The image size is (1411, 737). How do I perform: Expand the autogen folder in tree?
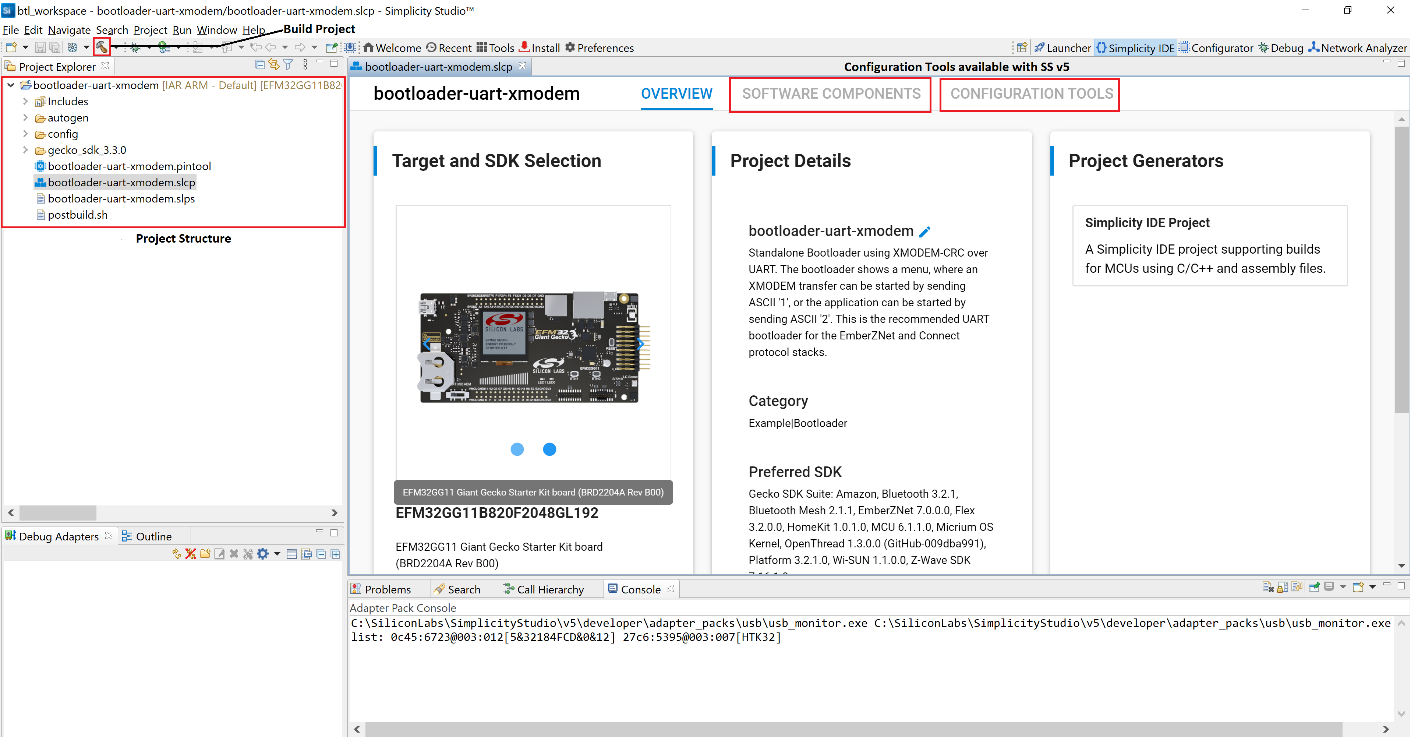coord(25,118)
